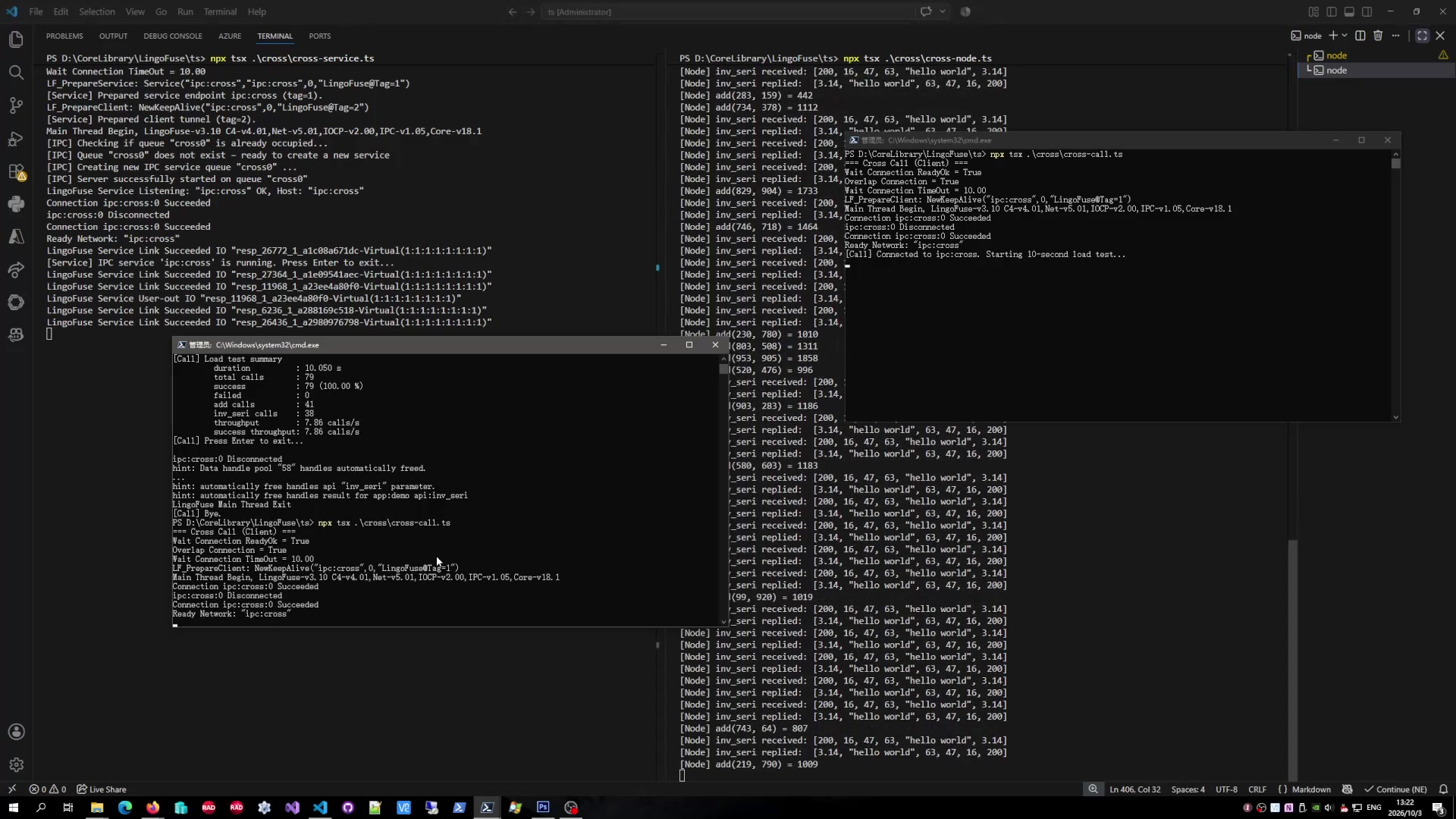Open notifications bell in status bar

click(x=1443, y=789)
